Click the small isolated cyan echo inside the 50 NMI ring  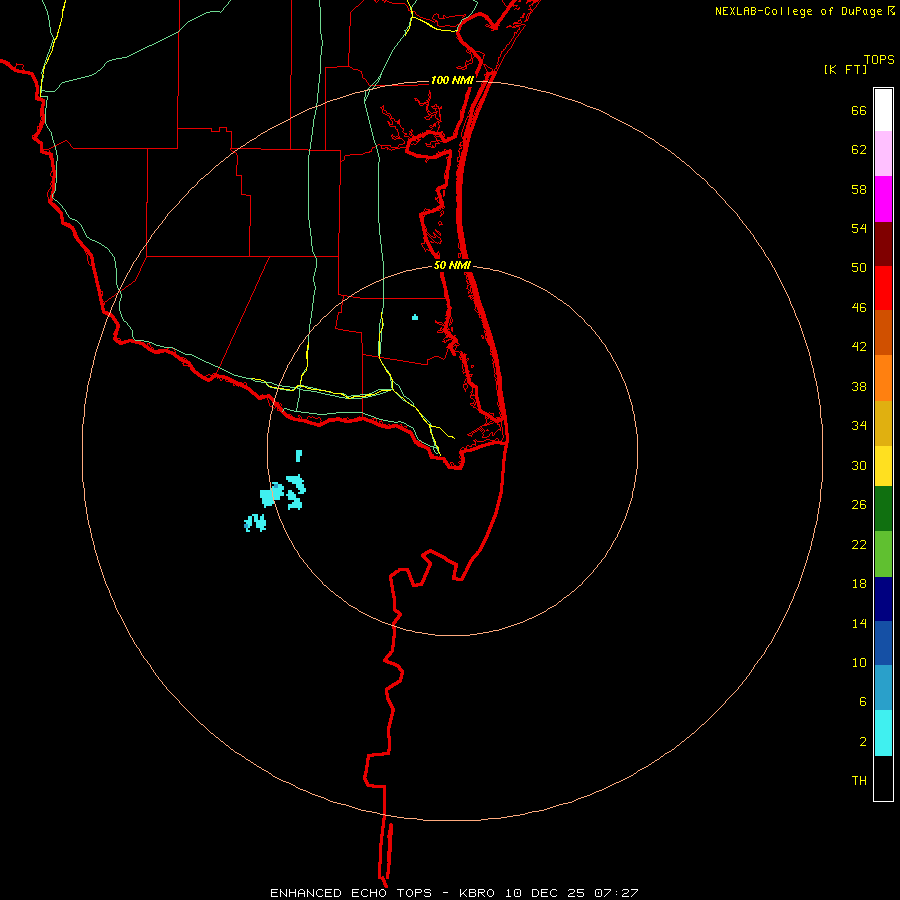(x=415, y=317)
